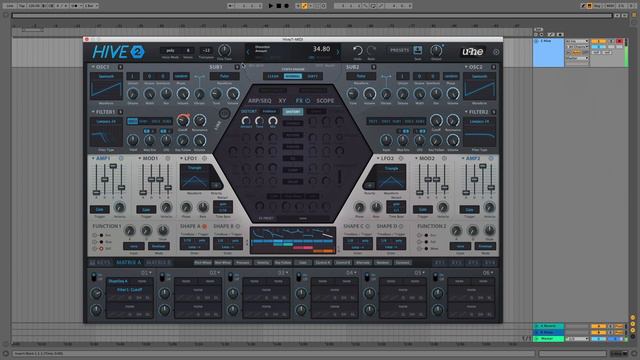Click the shape sequencer display
This screenshot has height=360, width=640.
293,240
